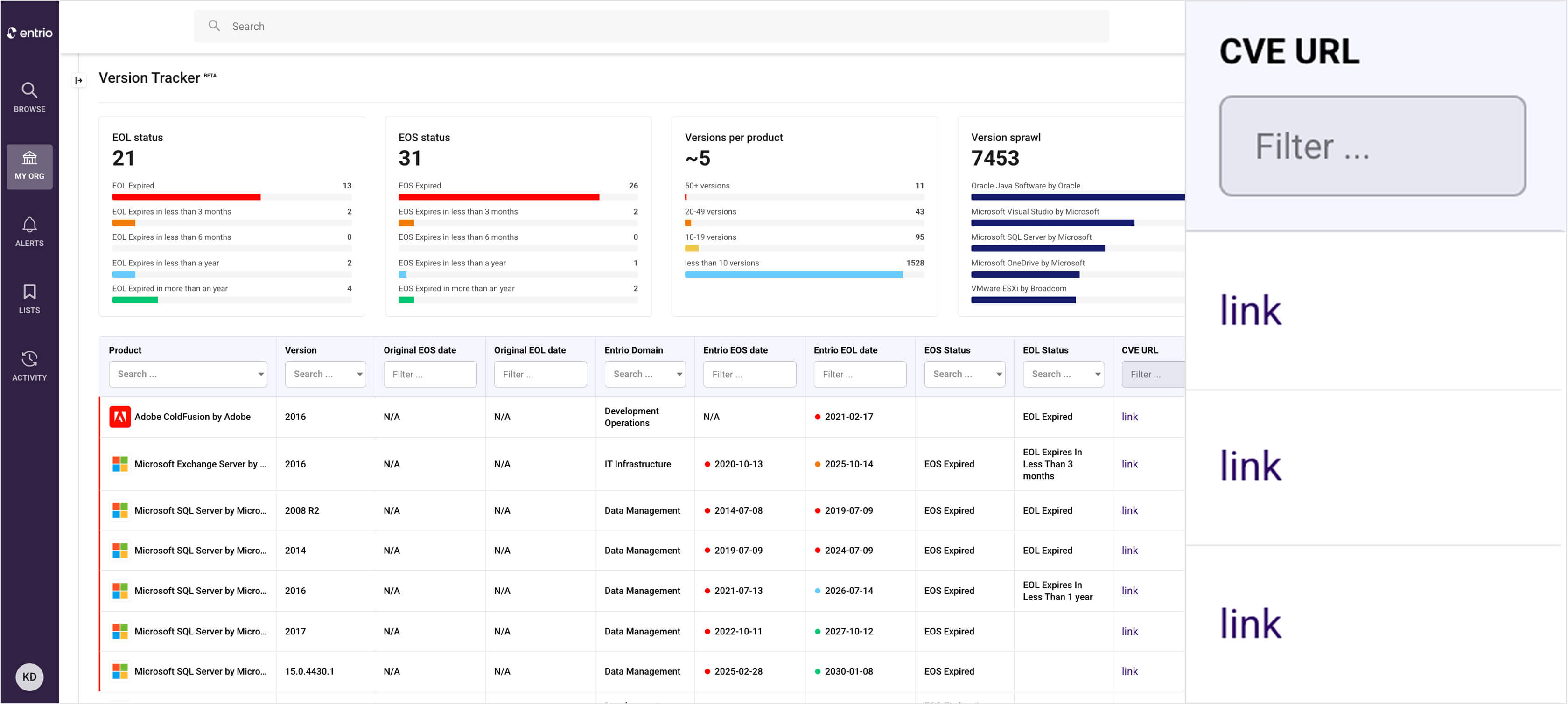Screen dimensions: 1568x704
Task: Click the KD user avatar
Action: (x=29, y=676)
